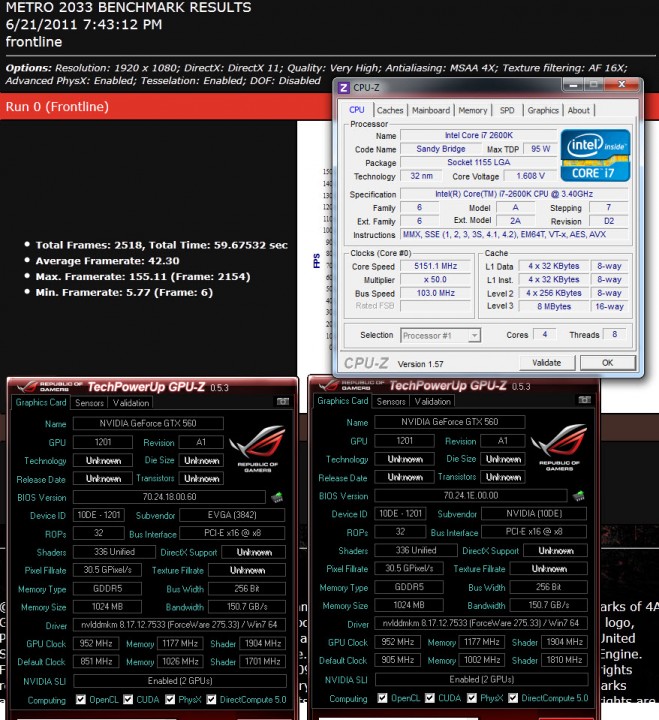Click Bus Speed value 103.0 MHz
Screen dimensions: 659x720
point(435,292)
